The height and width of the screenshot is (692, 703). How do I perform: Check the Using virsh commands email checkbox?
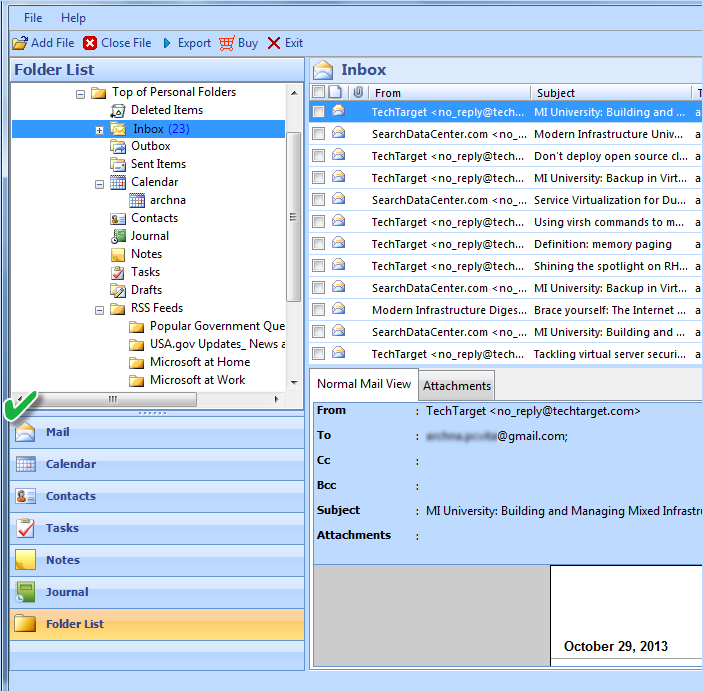coord(318,221)
